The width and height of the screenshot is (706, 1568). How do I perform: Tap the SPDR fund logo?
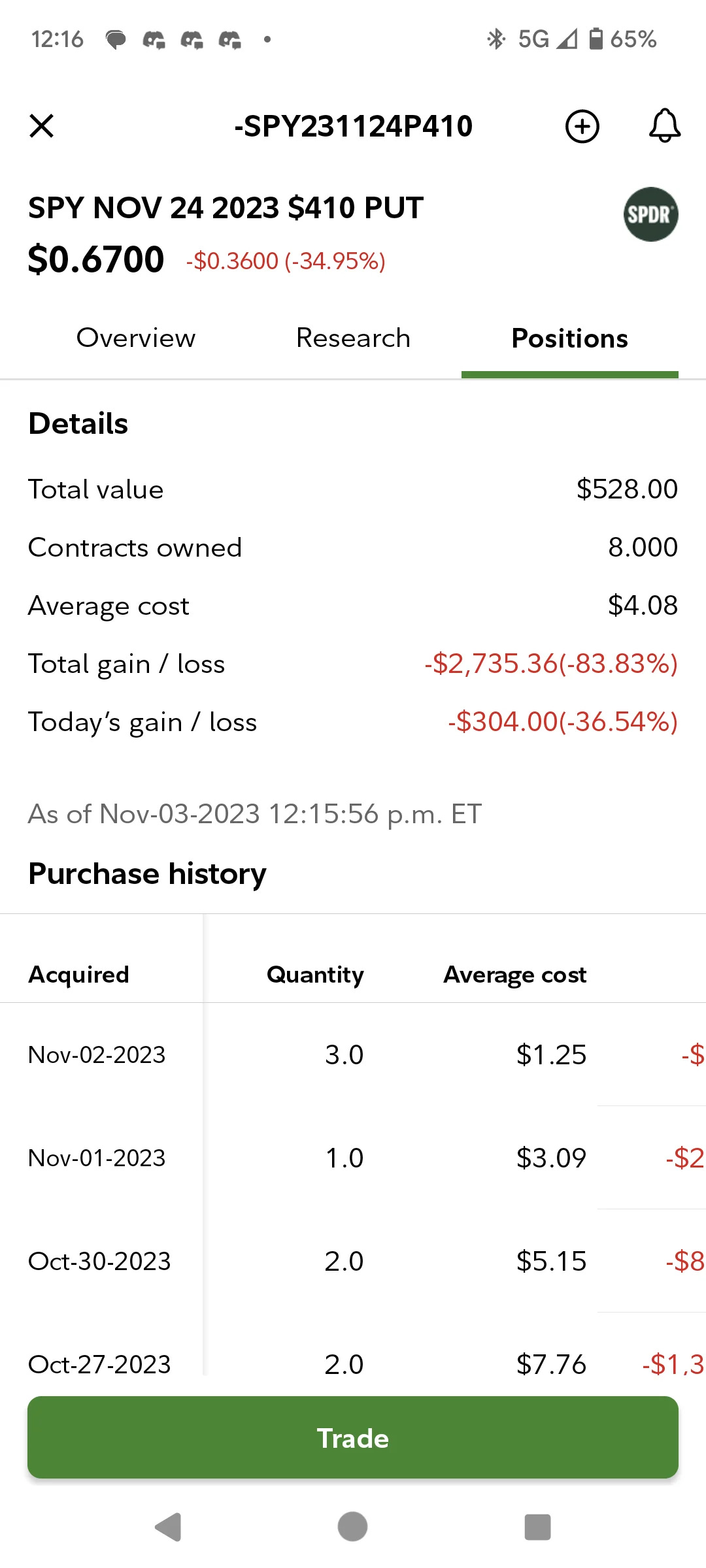[650, 215]
